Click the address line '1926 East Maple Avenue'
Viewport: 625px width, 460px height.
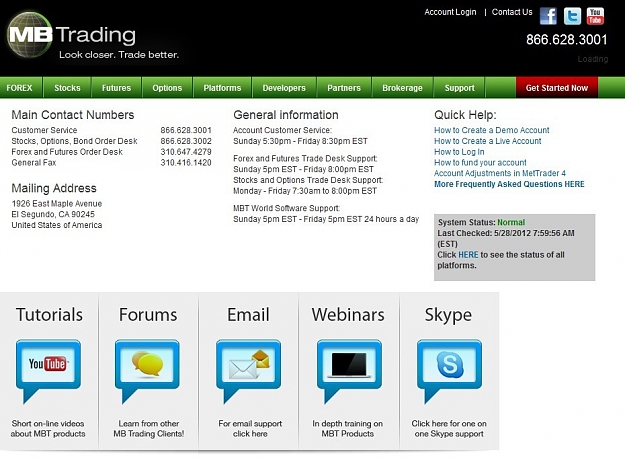[x=57, y=203]
